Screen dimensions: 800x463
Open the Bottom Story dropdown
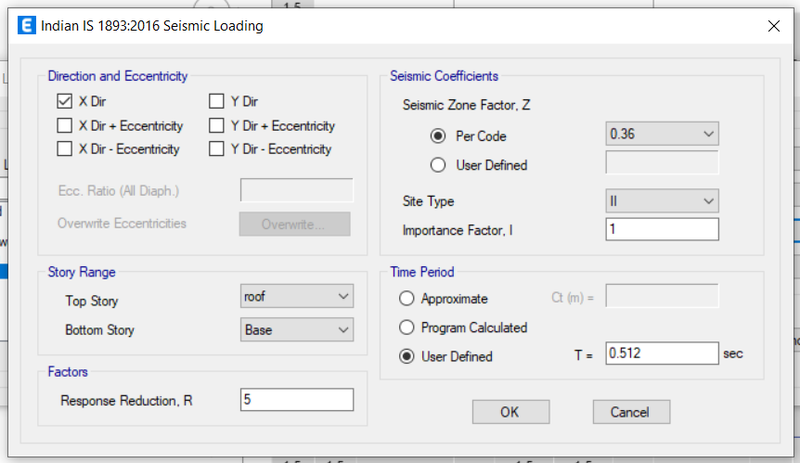pyautogui.click(x=297, y=330)
